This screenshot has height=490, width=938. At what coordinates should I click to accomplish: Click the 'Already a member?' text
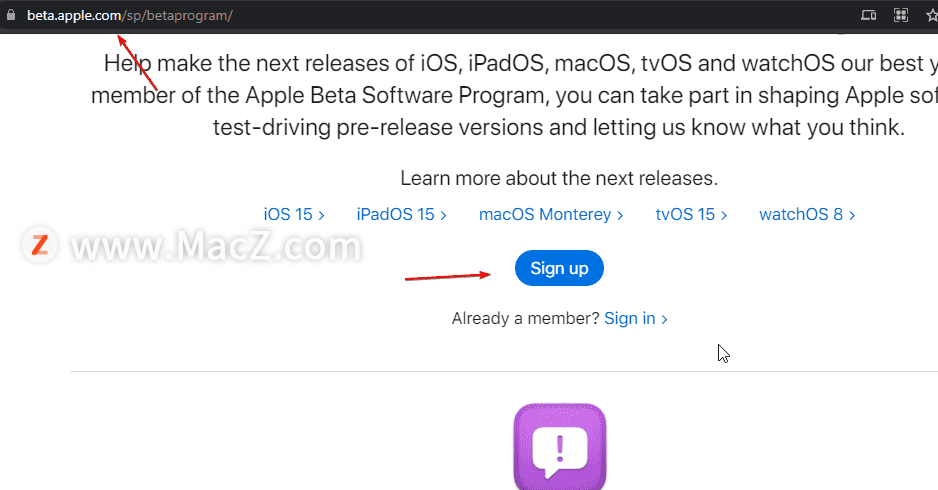pos(525,318)
